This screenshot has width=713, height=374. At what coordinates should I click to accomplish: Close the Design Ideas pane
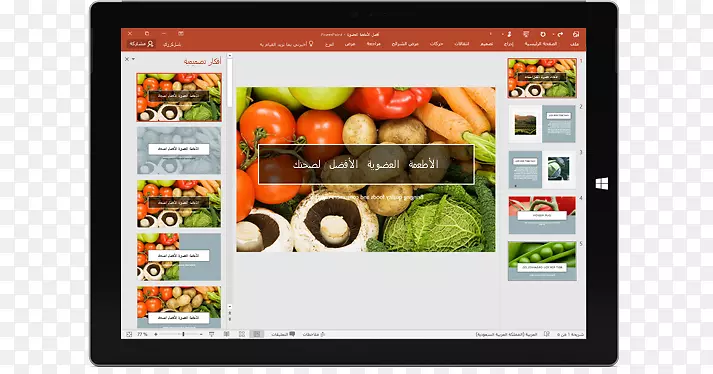127,59
